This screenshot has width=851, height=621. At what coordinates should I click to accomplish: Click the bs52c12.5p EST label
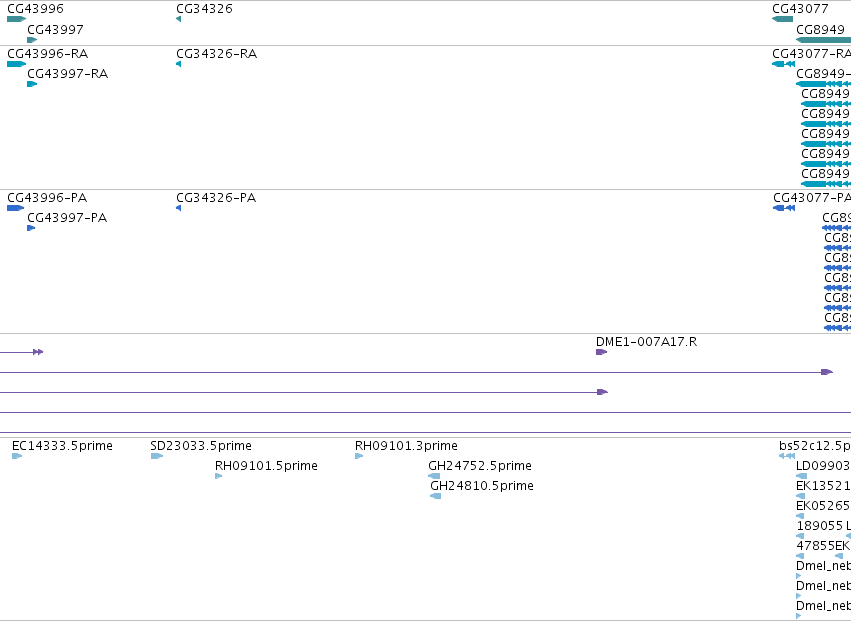(x=815, y=446)
